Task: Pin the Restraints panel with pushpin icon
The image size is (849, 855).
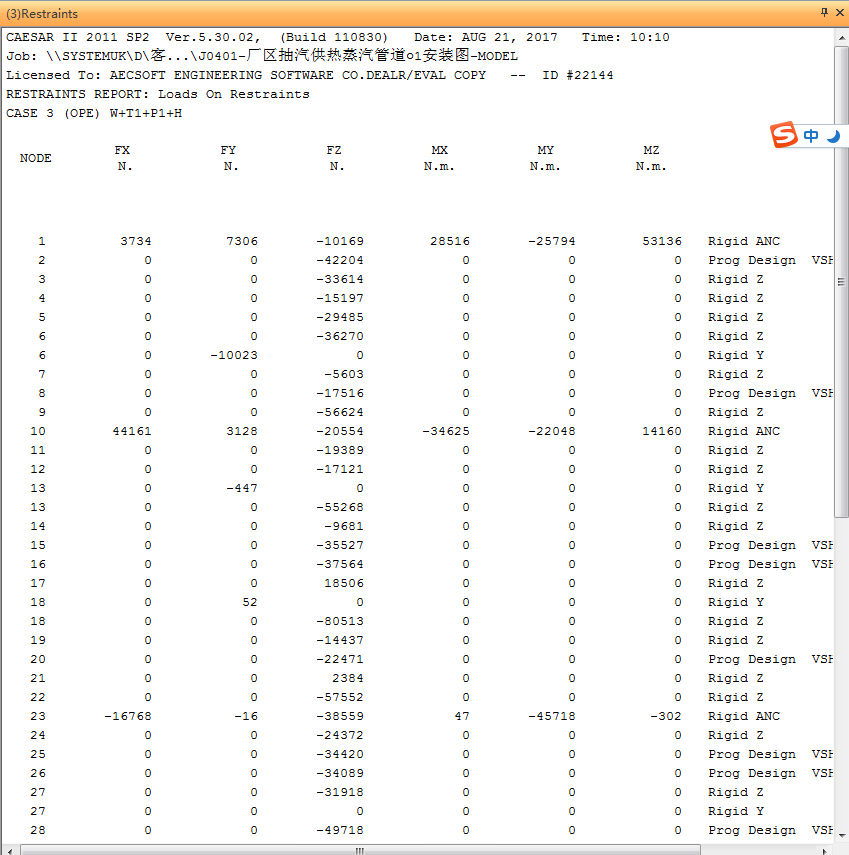Action: click(x=824, y=13)
